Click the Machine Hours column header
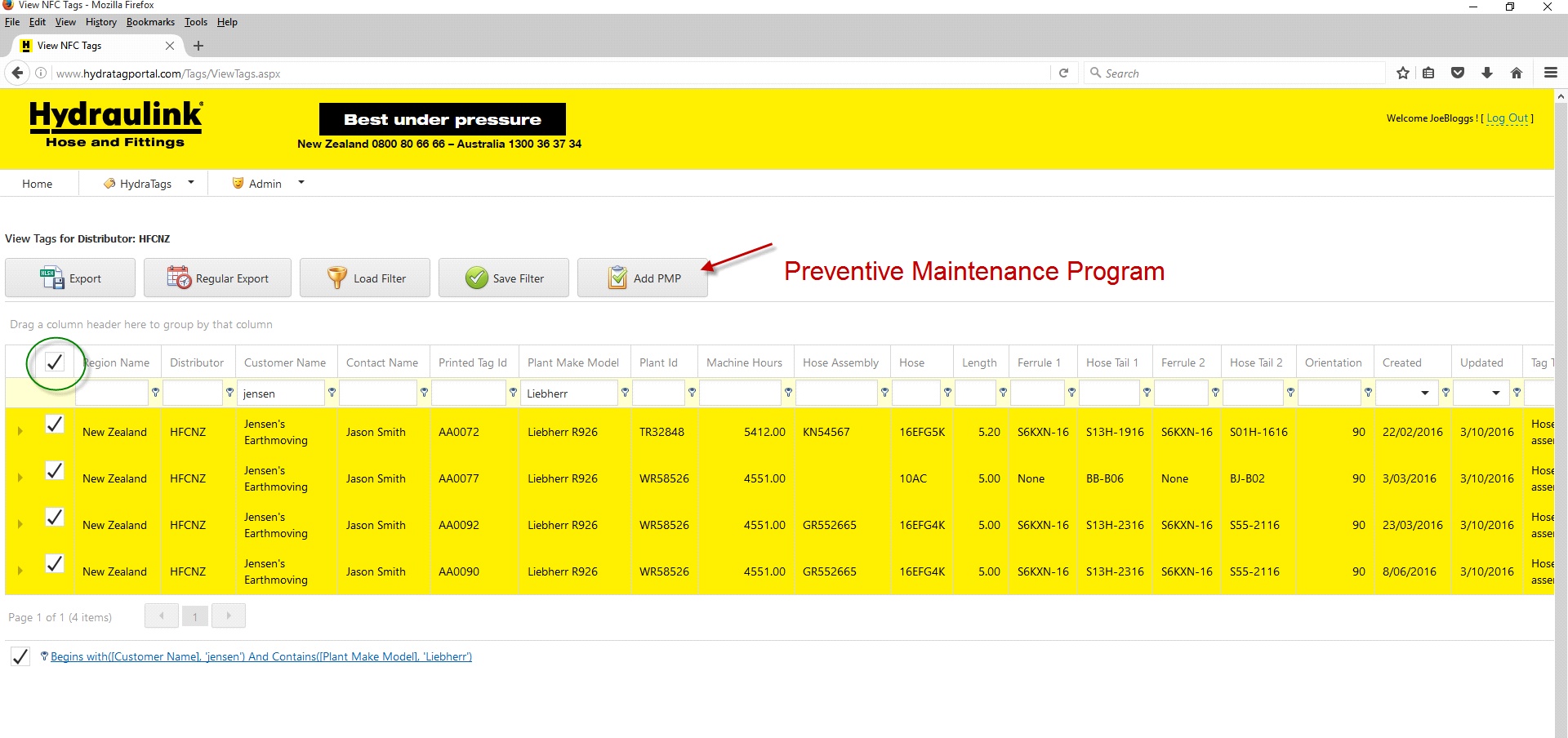Screen dimensions: 1568x738 (744, 362)
